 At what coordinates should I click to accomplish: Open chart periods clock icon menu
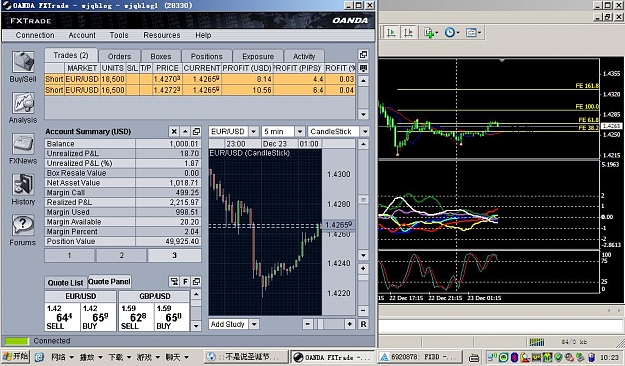[x=452, y=32]
